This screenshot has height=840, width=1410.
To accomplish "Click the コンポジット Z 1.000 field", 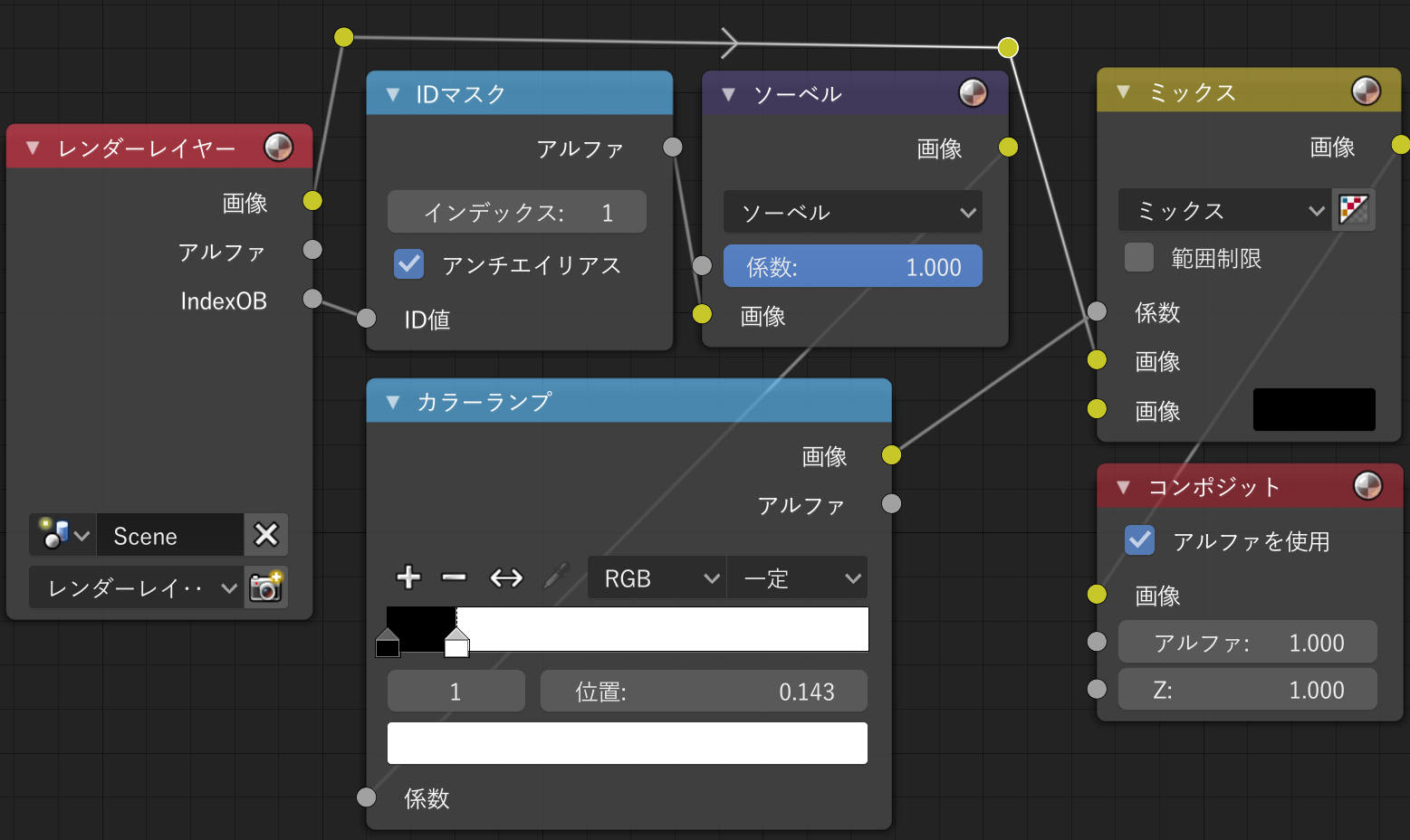I will tap(1247, 689).
